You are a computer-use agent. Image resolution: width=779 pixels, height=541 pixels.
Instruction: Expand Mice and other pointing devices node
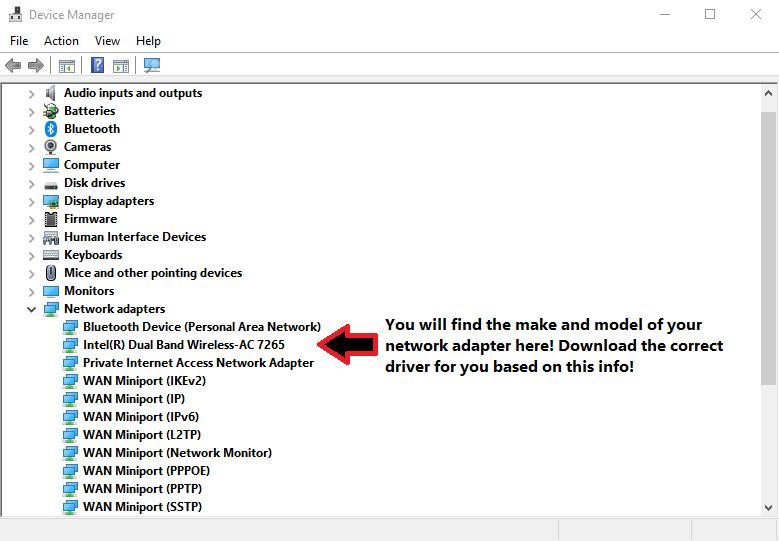[31, 274]
